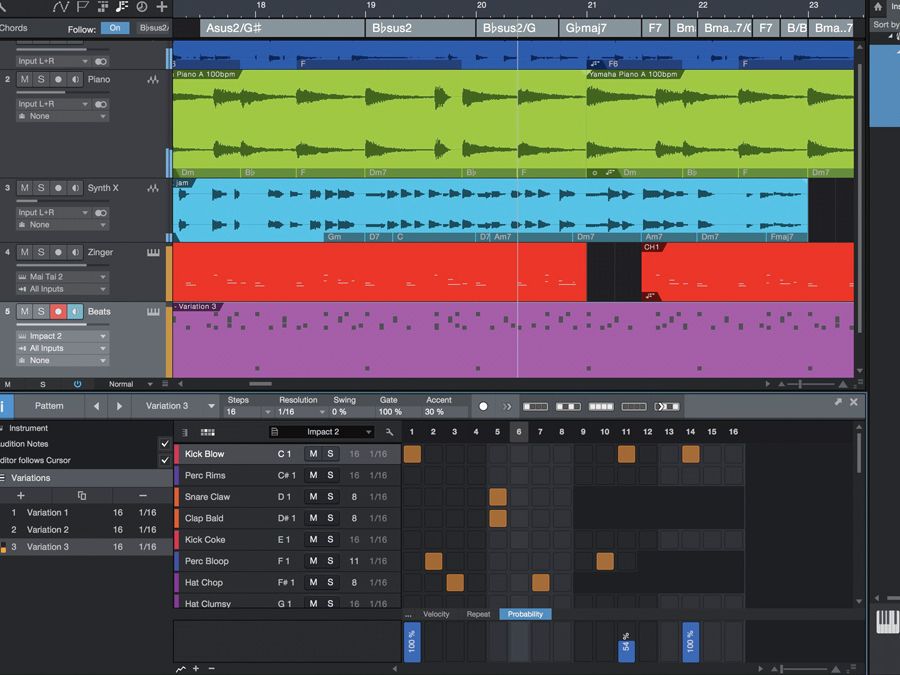This screenshot has width=900, height=675.
Task: Select the G♭maj7 chord block
Action: tap(599, 28)
